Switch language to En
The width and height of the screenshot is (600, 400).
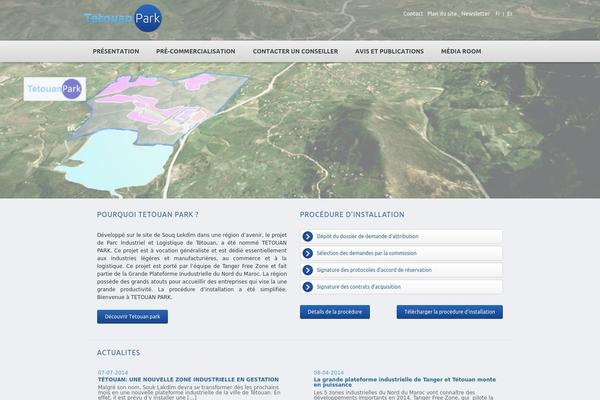pos(510,14)
